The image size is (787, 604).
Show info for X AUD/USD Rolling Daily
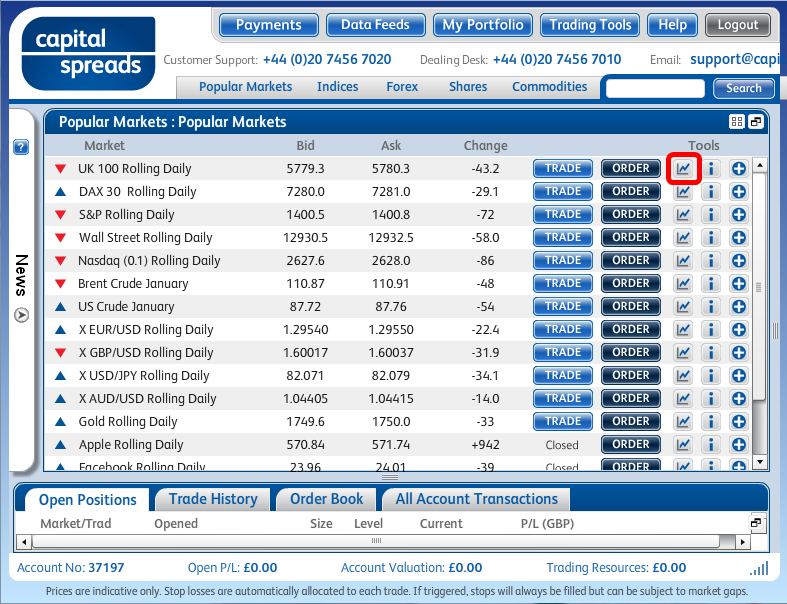click(x=711, y=399)
